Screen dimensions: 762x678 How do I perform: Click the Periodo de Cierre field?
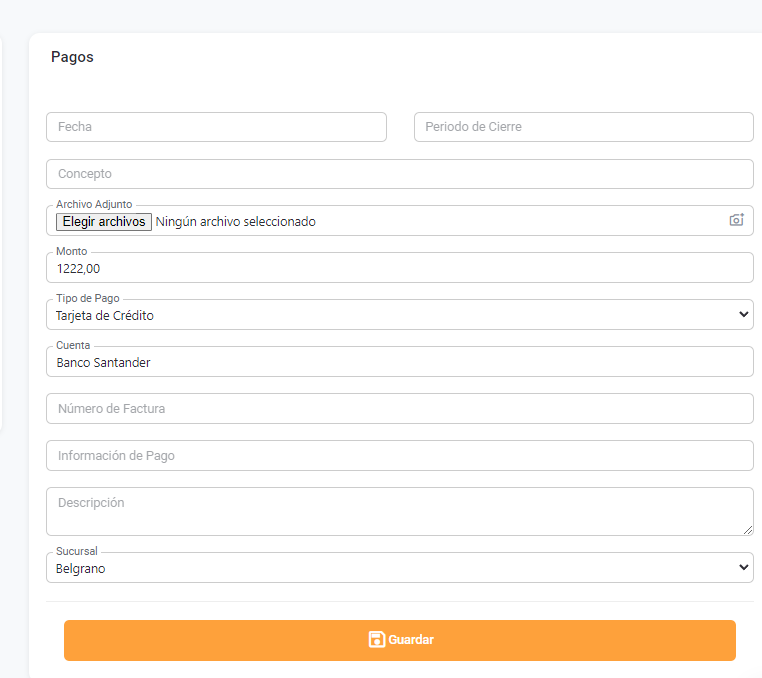pos(583,127)
